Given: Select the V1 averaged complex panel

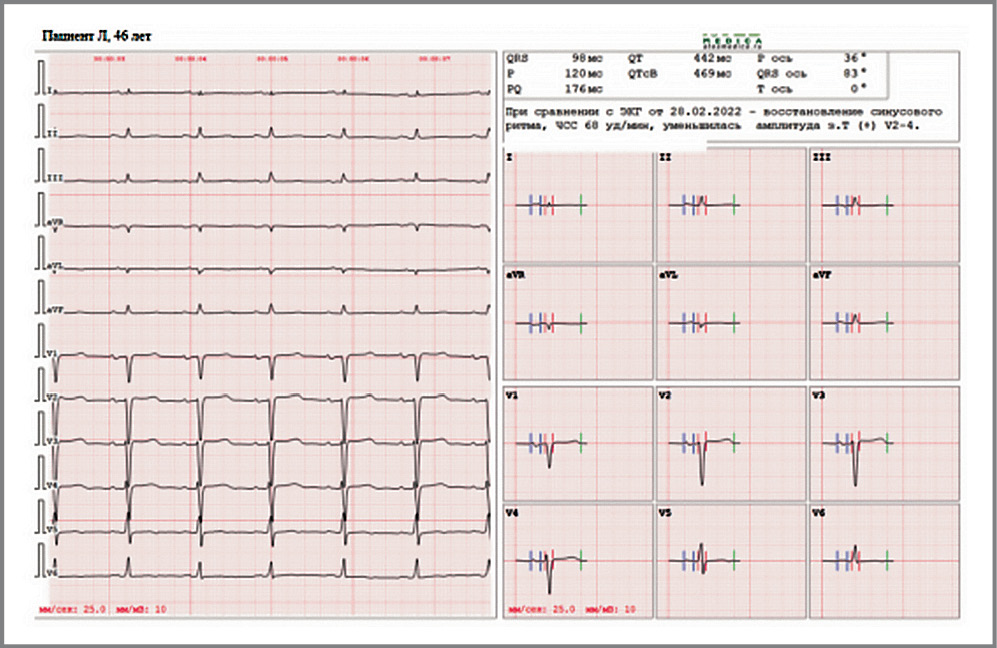Looking at the screenshot, I should 578,441.
